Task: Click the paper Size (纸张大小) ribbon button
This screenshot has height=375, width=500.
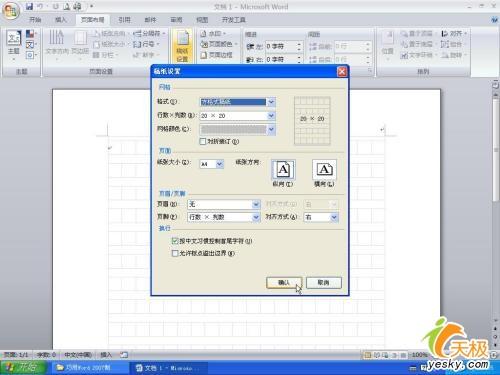Action: coord(110,44)
